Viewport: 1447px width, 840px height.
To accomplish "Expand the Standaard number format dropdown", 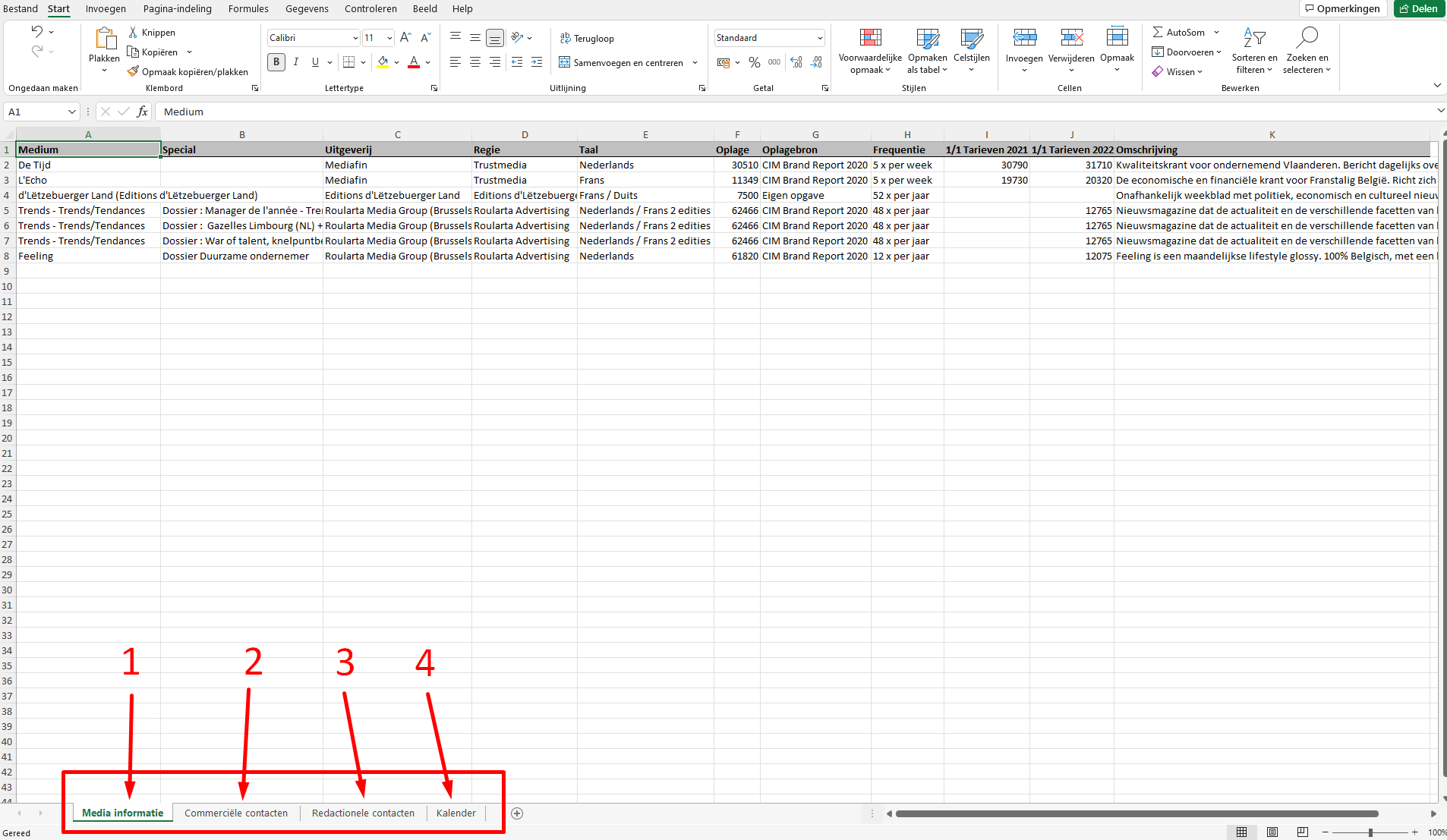I will click(x=820, y=38).
